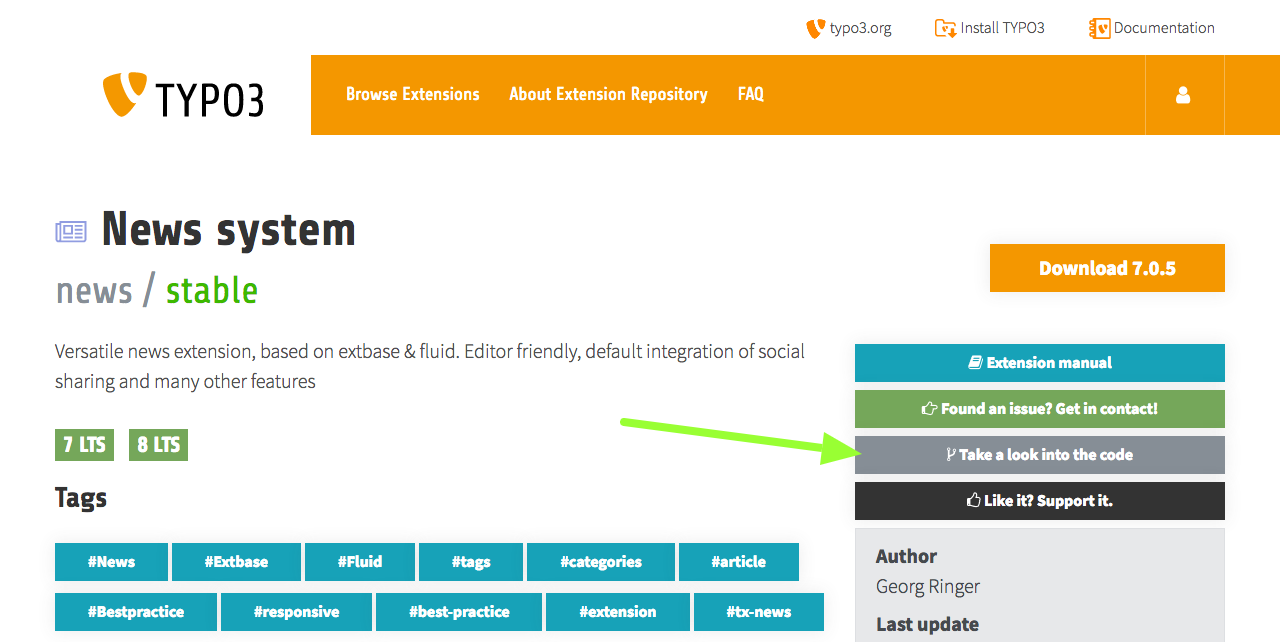
Task: Click the News system heading
Action: coord(229,230)
